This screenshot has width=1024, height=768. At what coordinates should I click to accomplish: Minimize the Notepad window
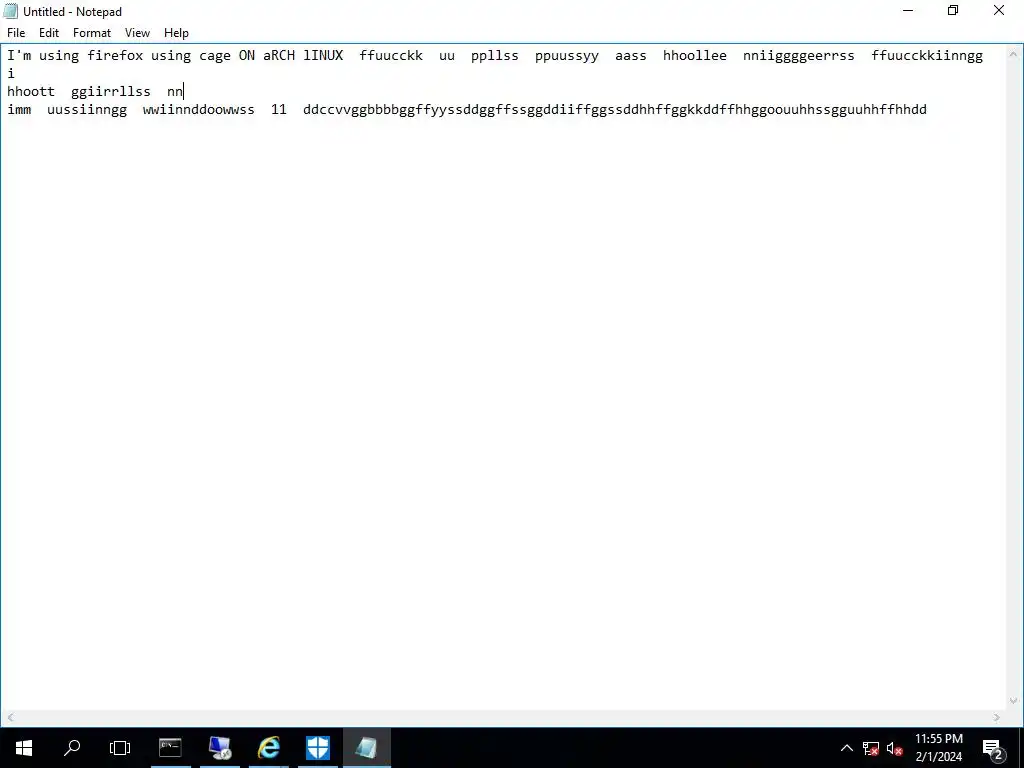(908, 10)
